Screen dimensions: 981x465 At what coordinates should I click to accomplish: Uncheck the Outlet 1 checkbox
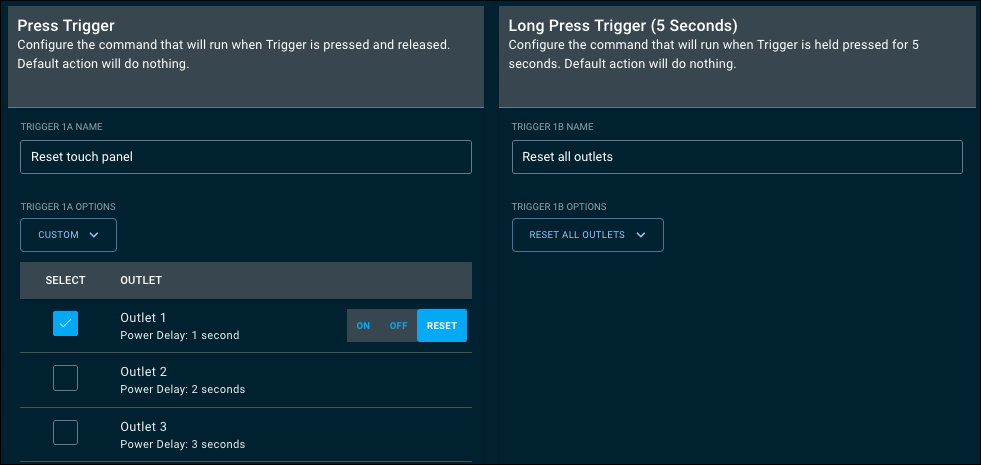(65, 324)
